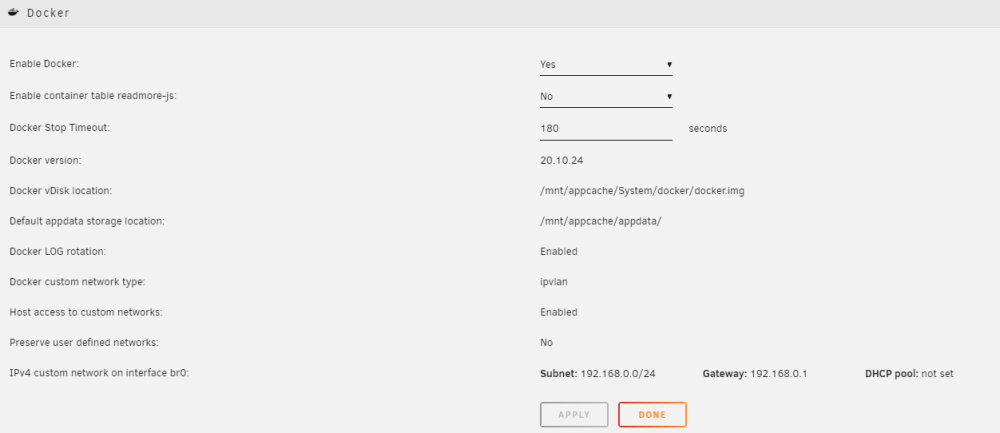The height and width of the screenshot is (433, 1000).
Task: Click the Docker header title text
Action: [x=48, y=13]
